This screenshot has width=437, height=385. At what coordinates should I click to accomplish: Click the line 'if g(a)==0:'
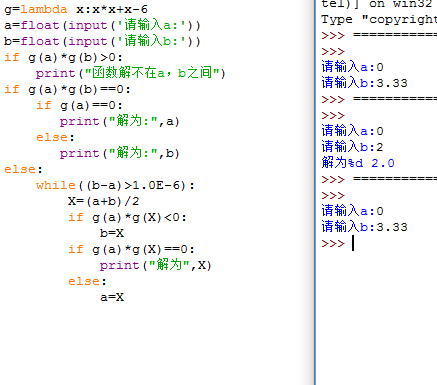point(79,105)
